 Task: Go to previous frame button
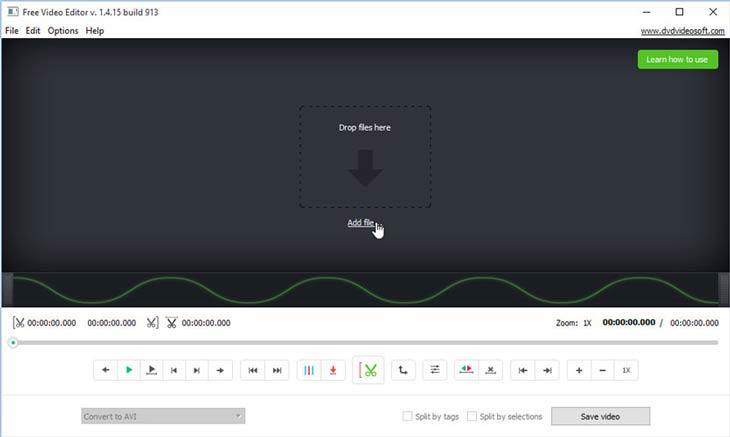pos(174,370)
